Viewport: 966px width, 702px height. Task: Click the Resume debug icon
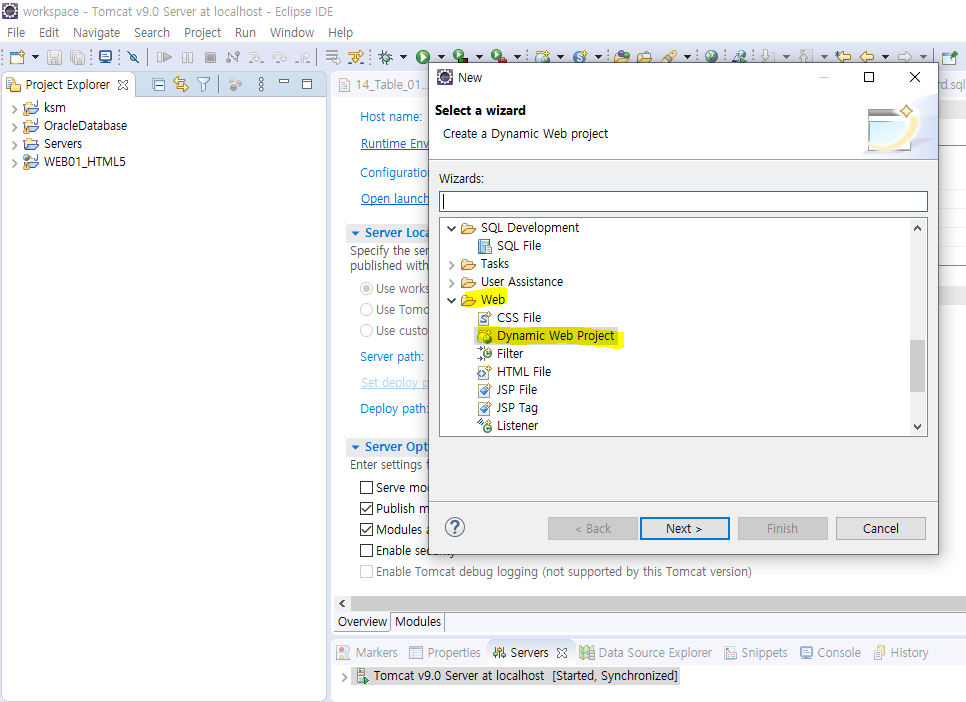[x=164, y=57]
